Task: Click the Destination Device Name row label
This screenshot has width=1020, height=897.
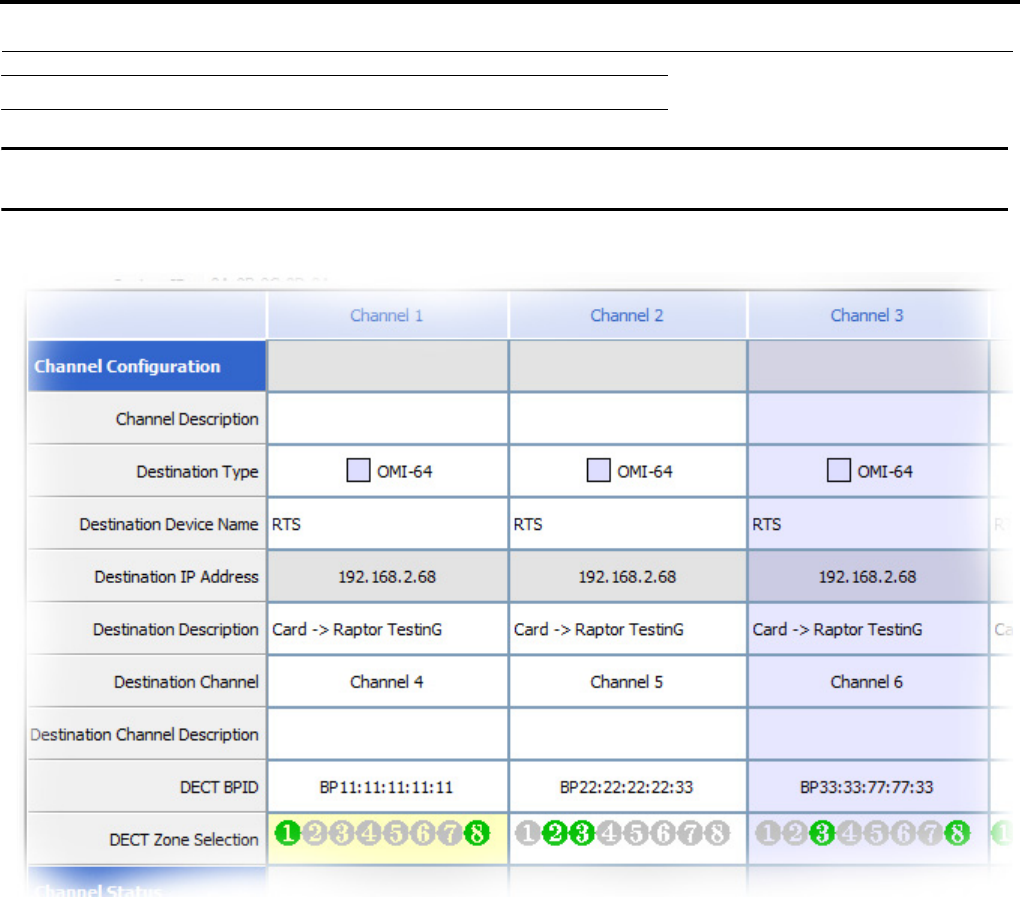Action: click(168, 524)
